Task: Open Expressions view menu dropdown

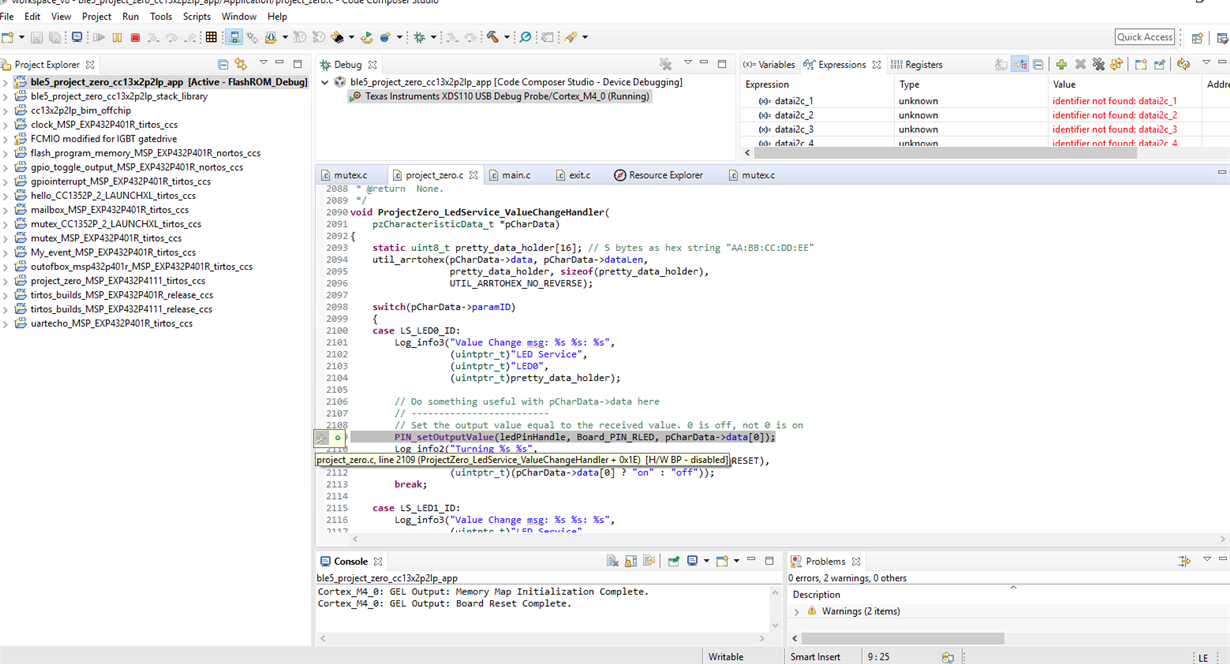Action: [x=1207, y=62]
